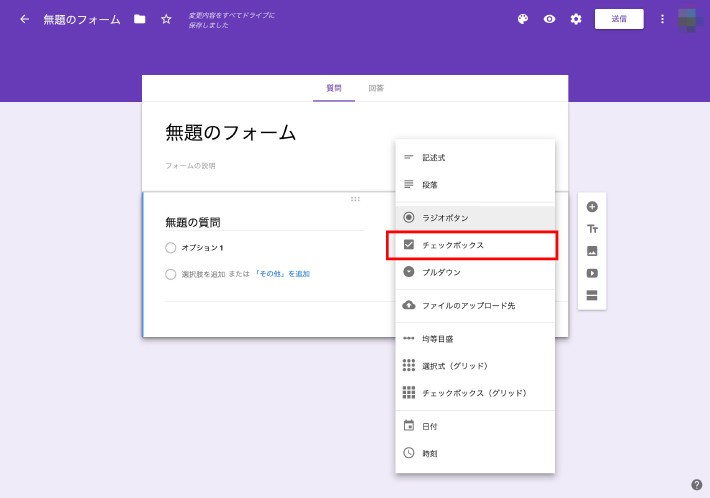Click the 送信 send button
710x498 pixels.
coord(619,19)
